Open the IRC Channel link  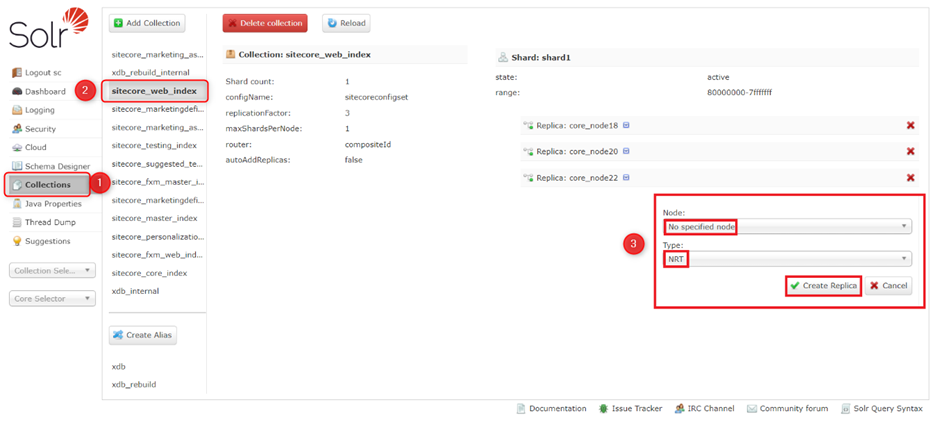(704, 409)
